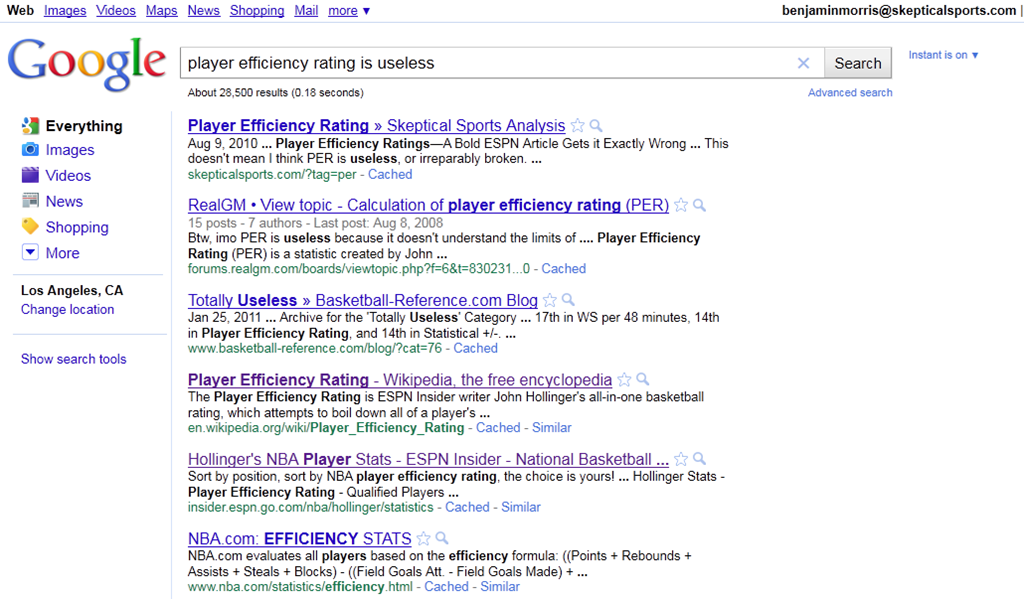Star the Hollinger's NBA Player Stats result

(x=680, y=459)
